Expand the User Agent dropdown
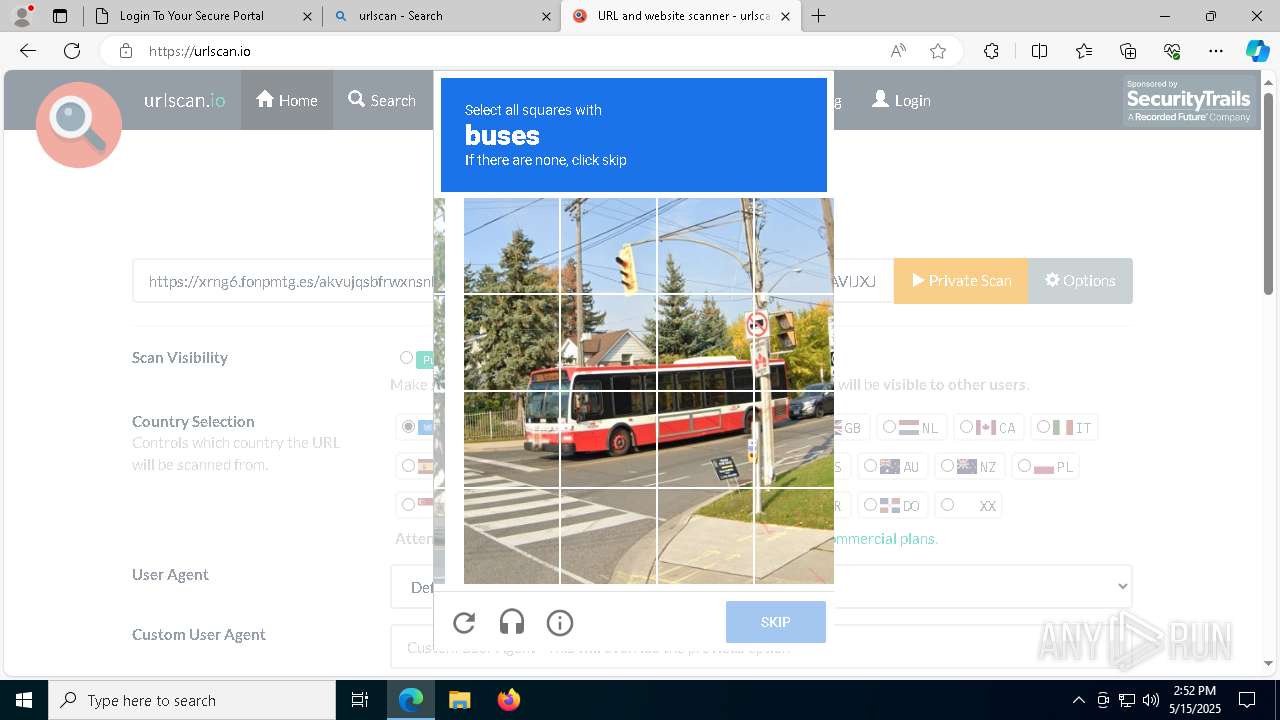This screenshot has height=720, width=1280. tap(761, 587)
